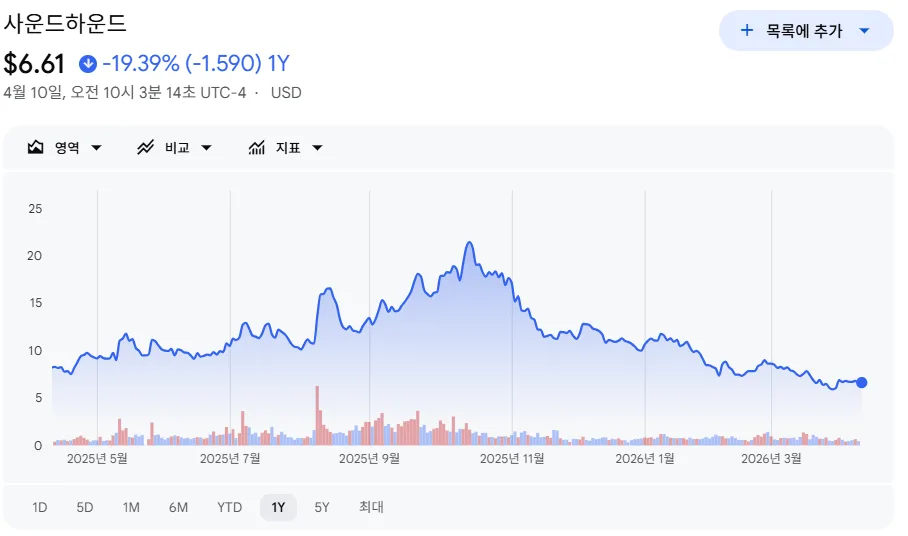
Task: Select the 5D time range tab
Action: tap(85, 508)
